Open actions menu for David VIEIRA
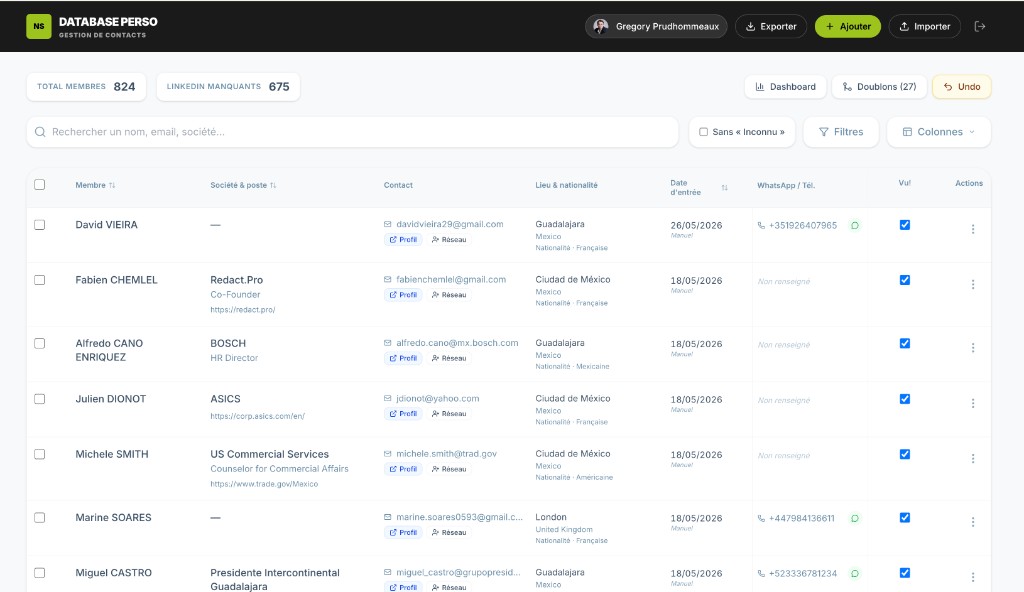Viewport: 1024px width, 592px height. 972,229
